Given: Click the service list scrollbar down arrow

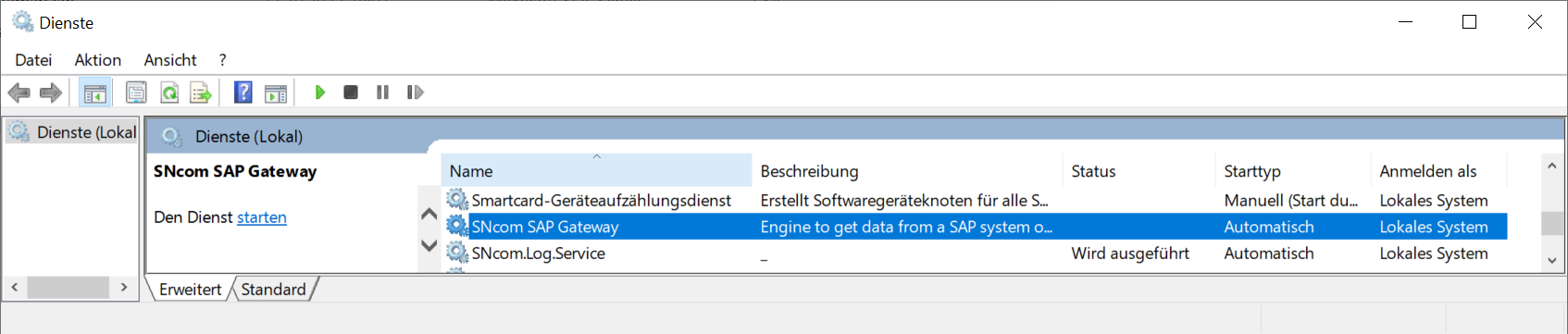Looking at the screenshot, I should tap(1552, 261).
